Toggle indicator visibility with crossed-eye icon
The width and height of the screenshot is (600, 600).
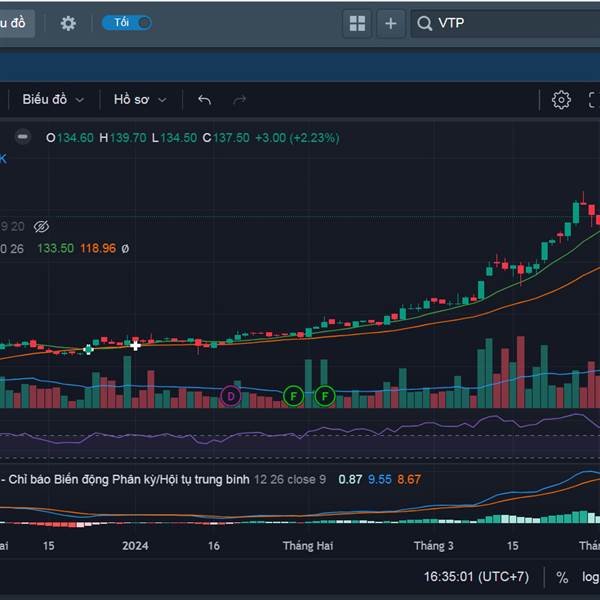42,227
